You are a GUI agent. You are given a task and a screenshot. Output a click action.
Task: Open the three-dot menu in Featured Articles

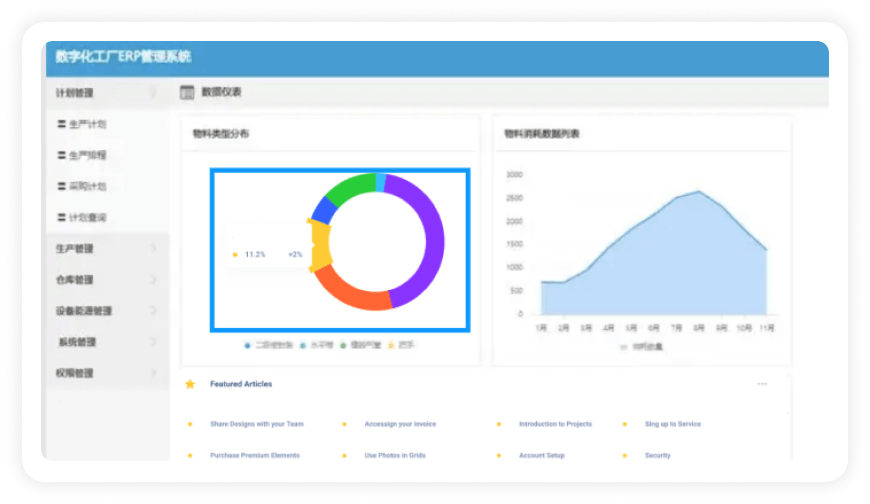pyautogui.click(x=762, y=384)
